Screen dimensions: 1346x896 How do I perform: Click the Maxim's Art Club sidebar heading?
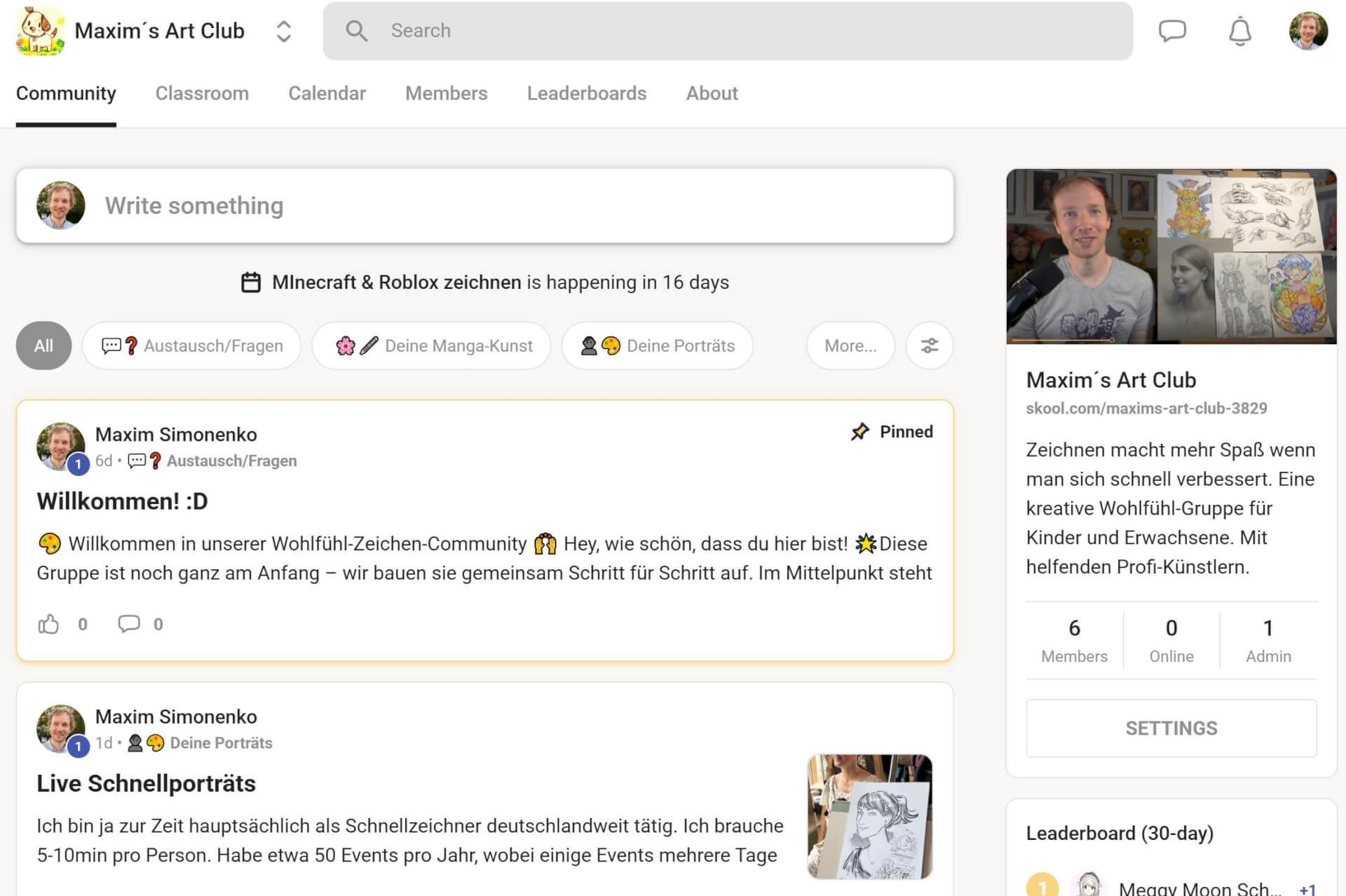tap(1111, 380)
